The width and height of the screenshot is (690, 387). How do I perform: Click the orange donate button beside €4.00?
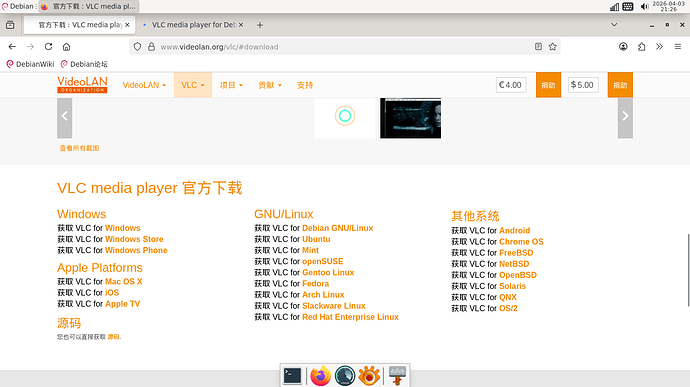(548, 85)
